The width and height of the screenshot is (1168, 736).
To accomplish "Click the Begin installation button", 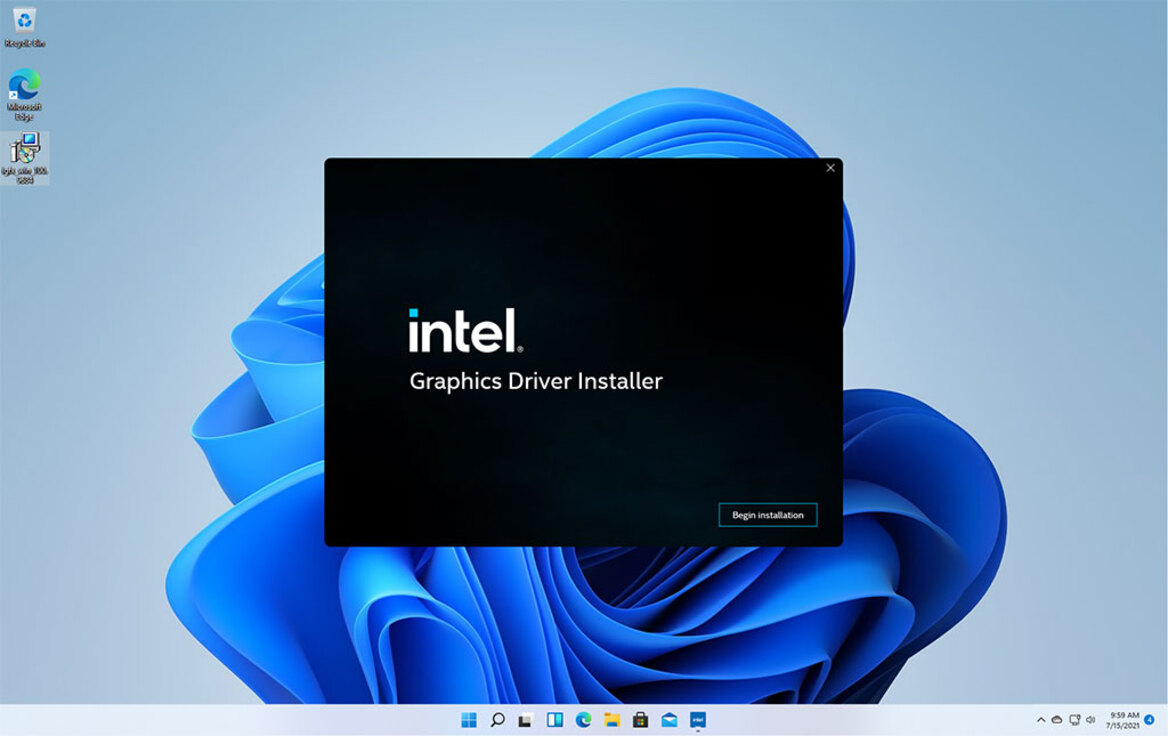I will [x=767, y=515].
